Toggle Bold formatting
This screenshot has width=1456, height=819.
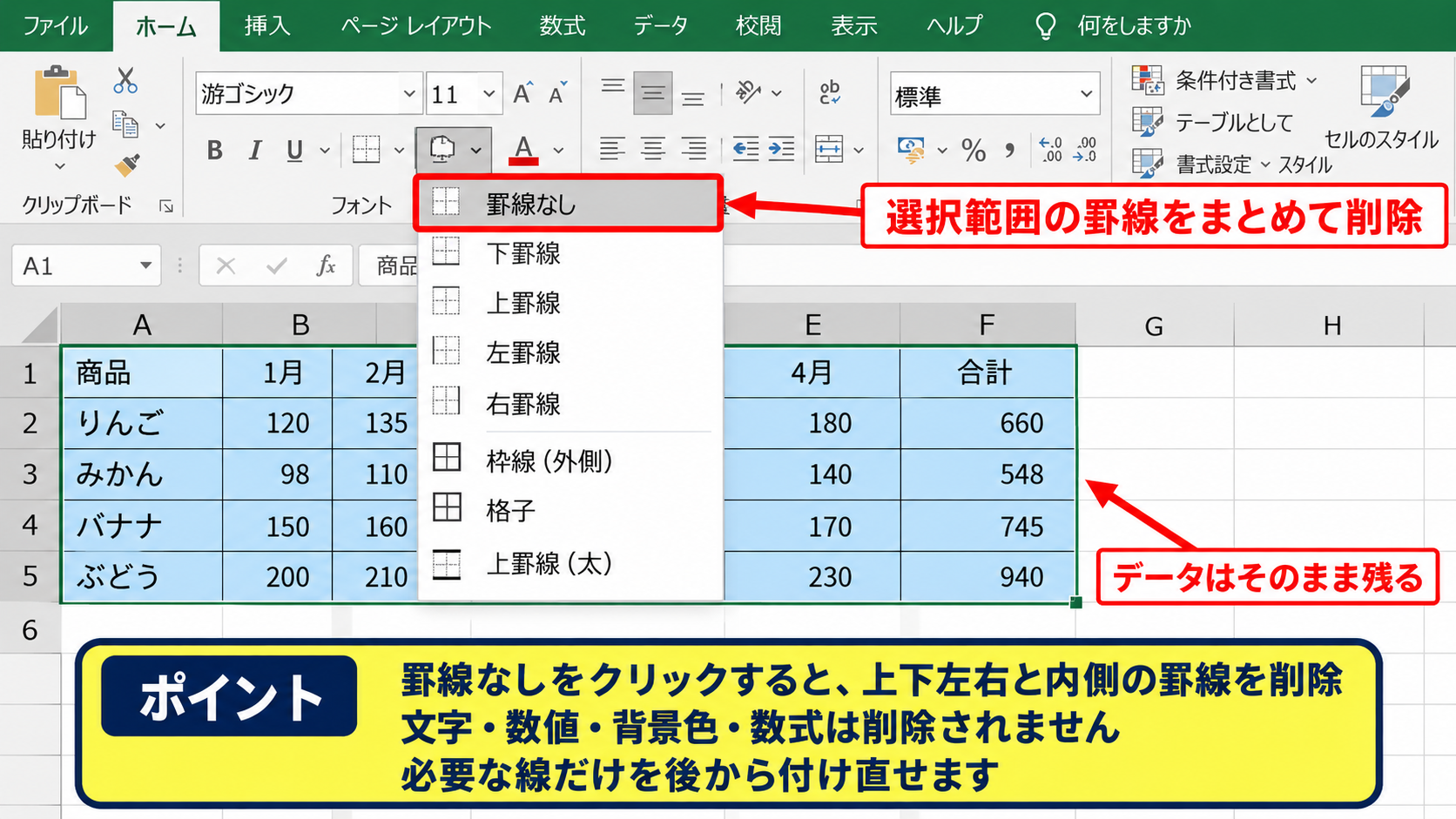tap(215, 150)
